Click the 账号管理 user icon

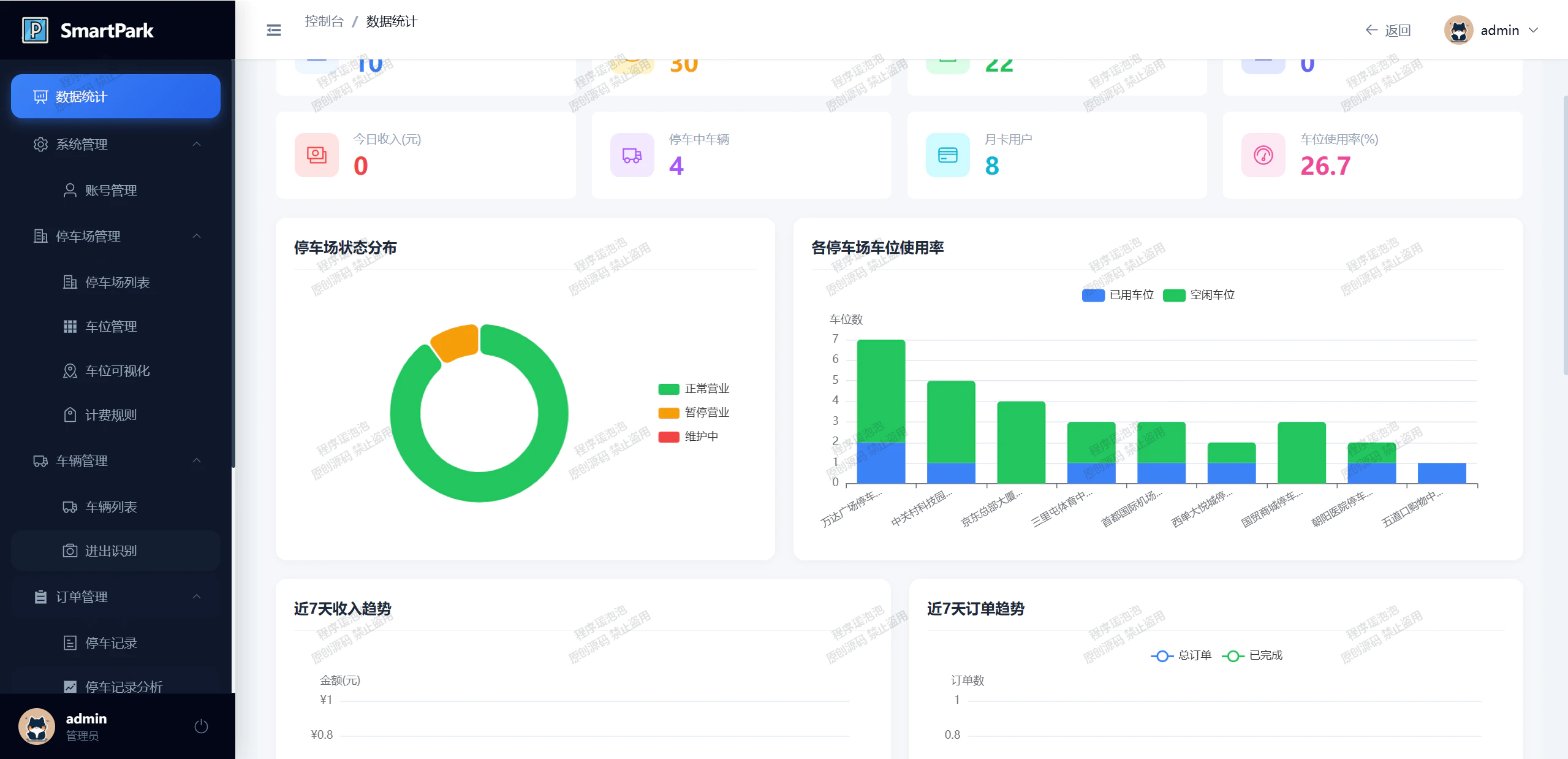click(x=70, y=190)
